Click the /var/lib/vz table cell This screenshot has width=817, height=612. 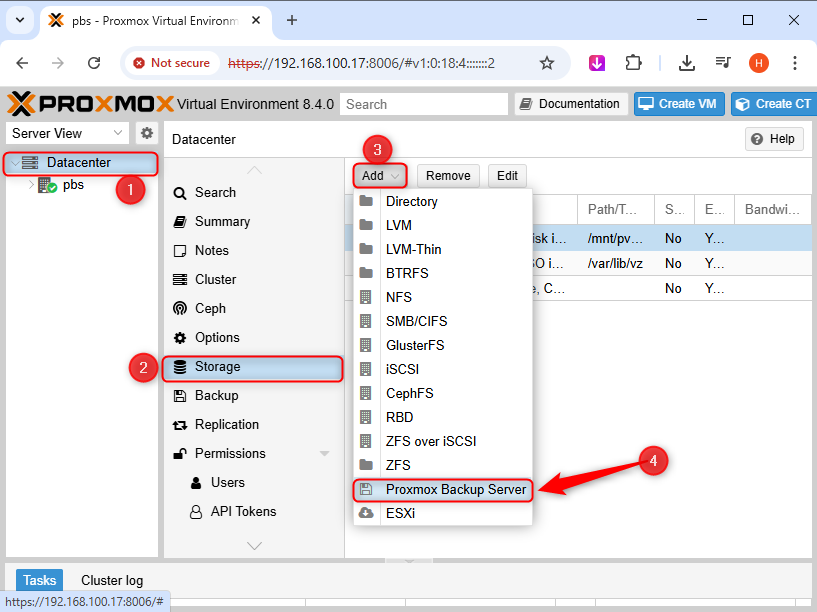[x=615, y=264]
